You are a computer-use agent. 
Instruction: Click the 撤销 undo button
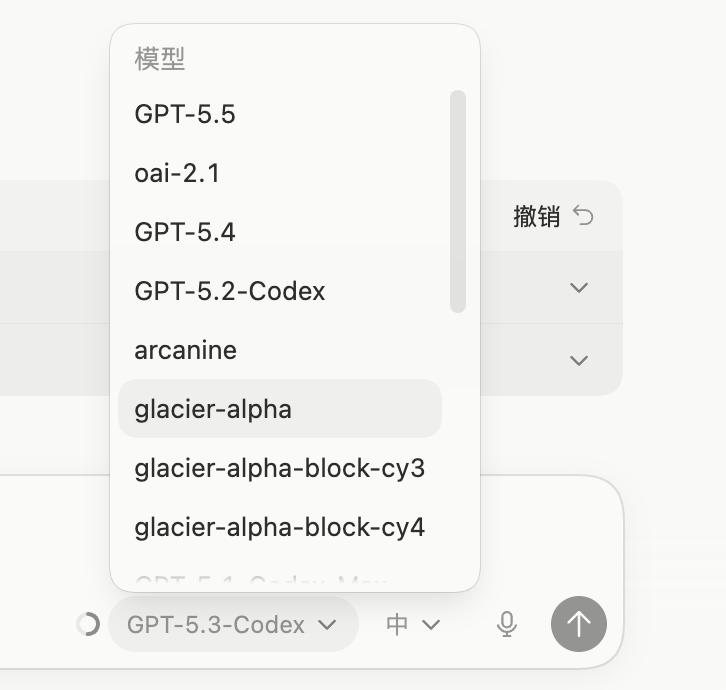point(553,216)
